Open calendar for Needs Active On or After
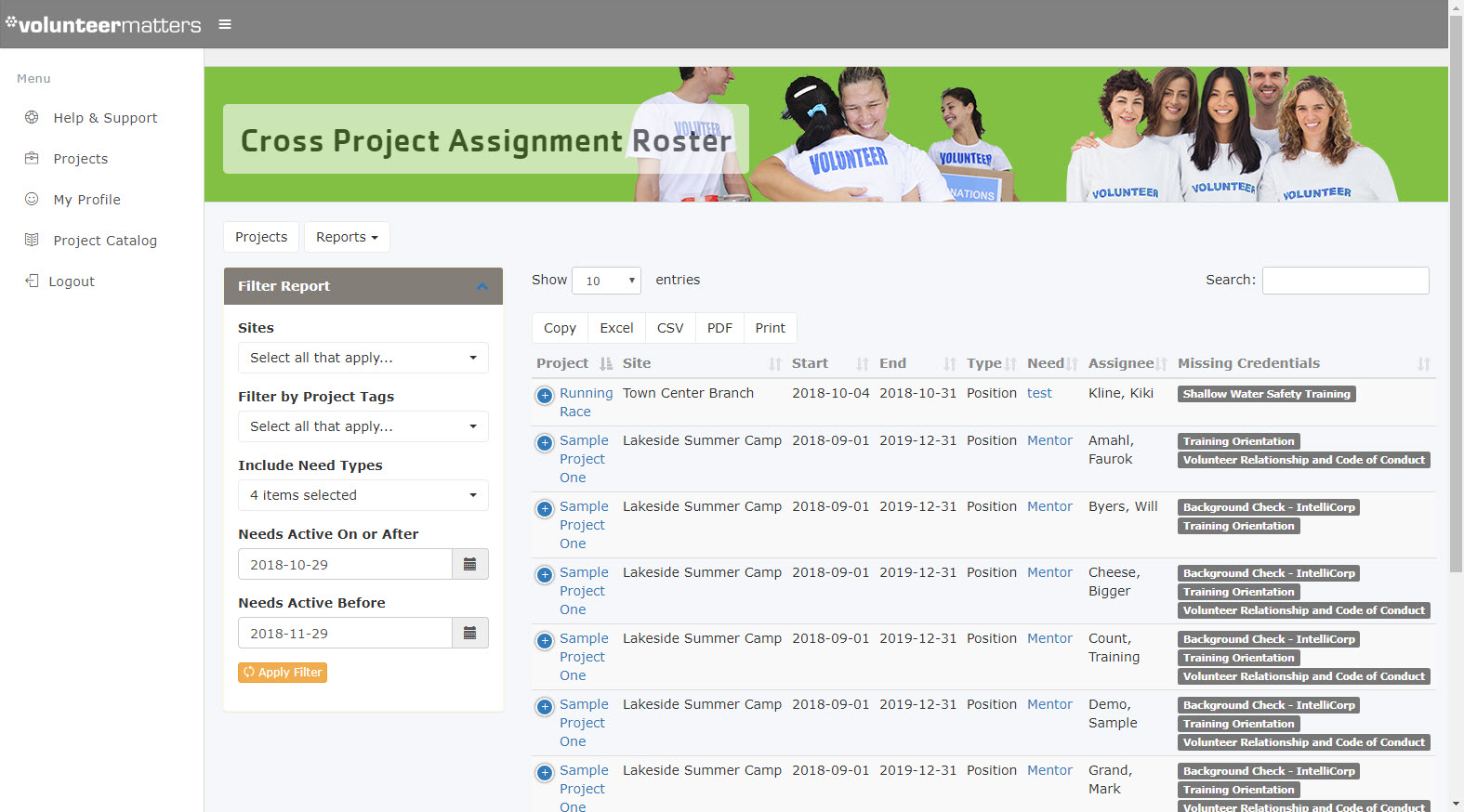The width and height of the screenshot is (1464, 812). [470, 564]
